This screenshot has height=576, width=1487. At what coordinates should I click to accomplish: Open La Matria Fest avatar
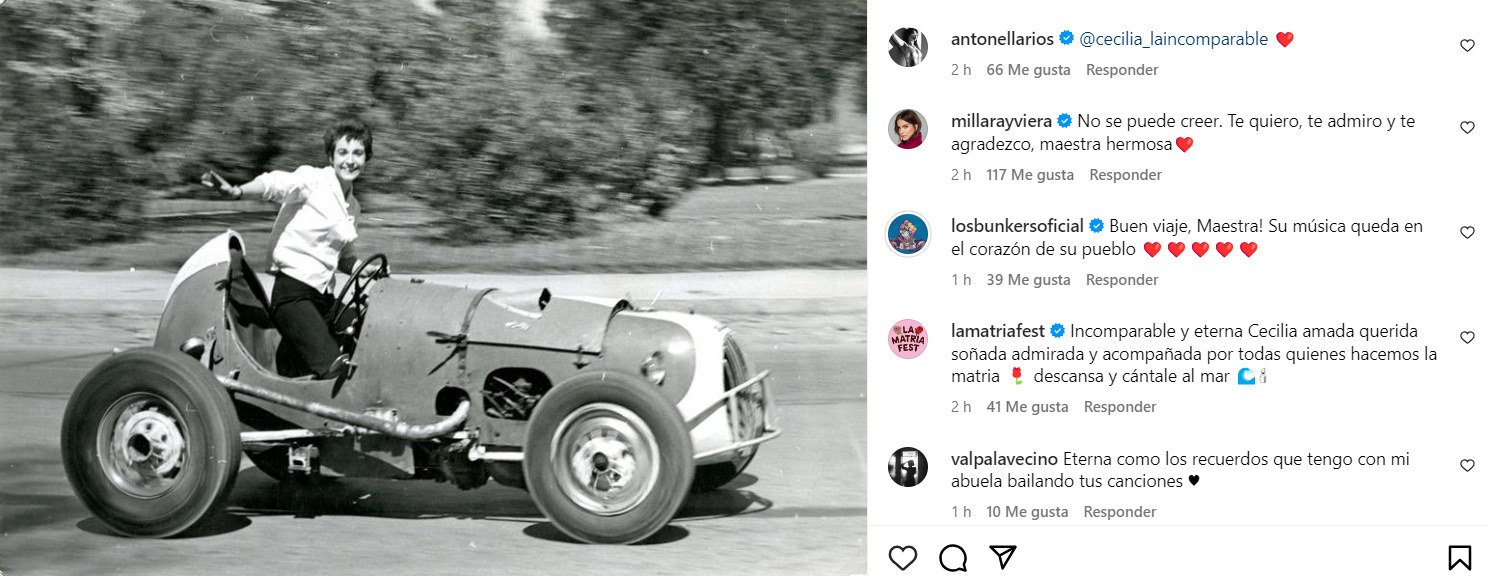(908, 339)
